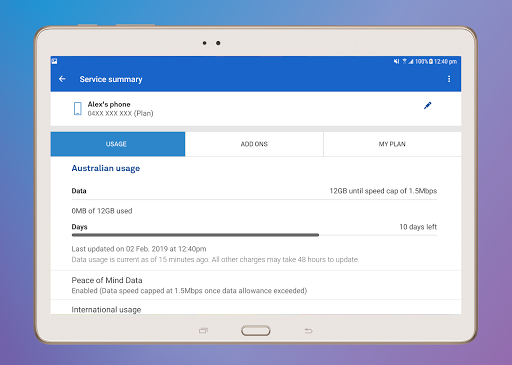Tap the battery status icon

pyautogui.click(x=431, y=61)
